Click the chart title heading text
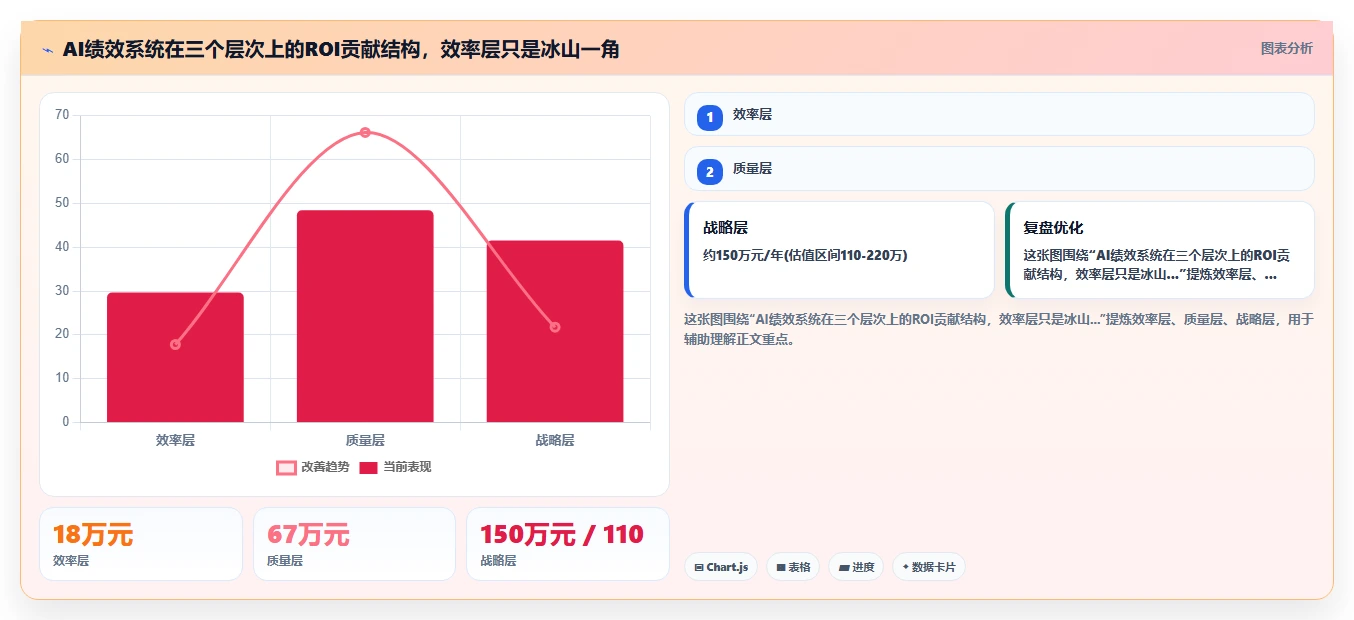 coord(341,49)
